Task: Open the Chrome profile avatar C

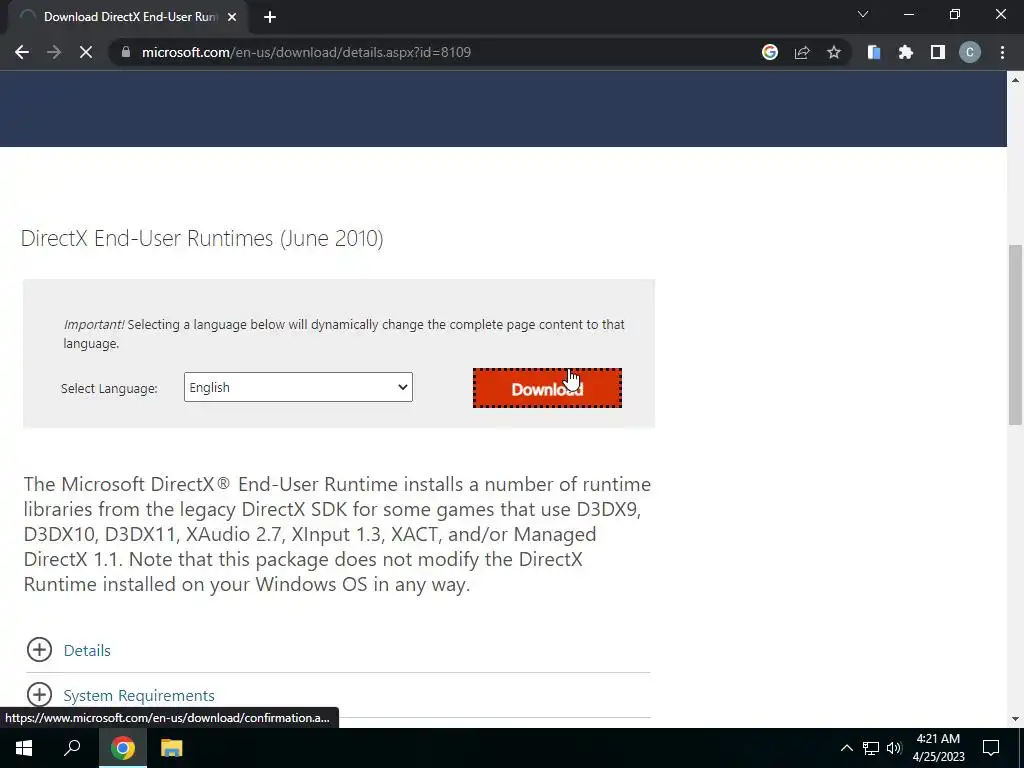Action: [x=970, y=52]
